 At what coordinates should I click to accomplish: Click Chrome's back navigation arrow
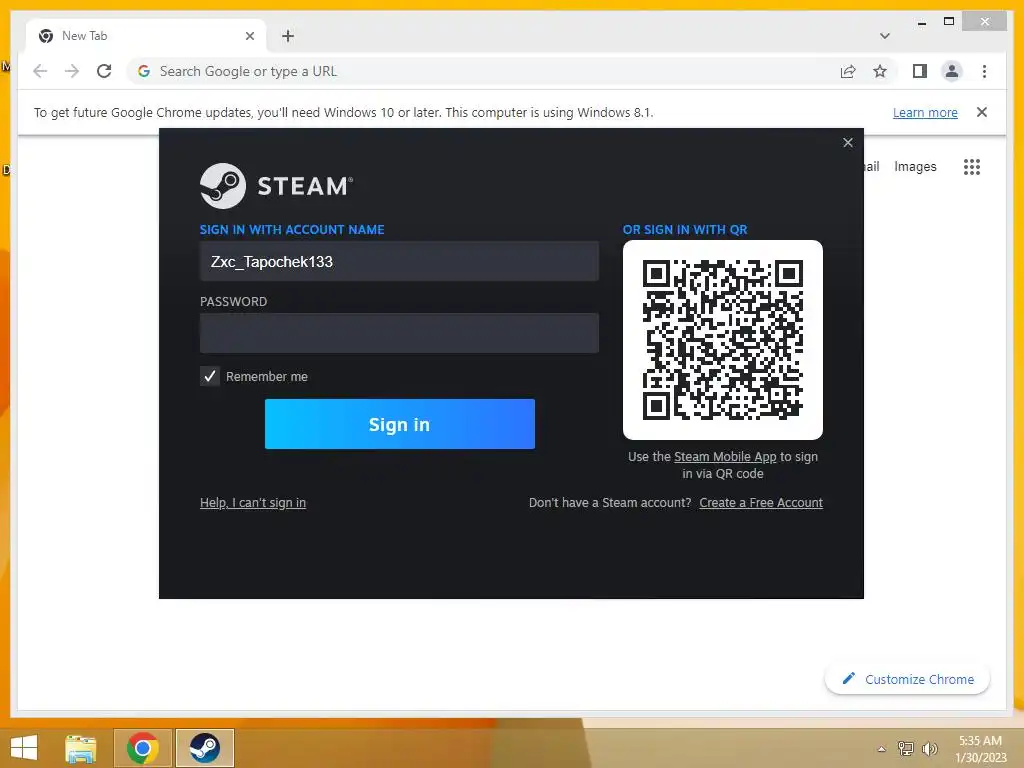click(40, 71)
